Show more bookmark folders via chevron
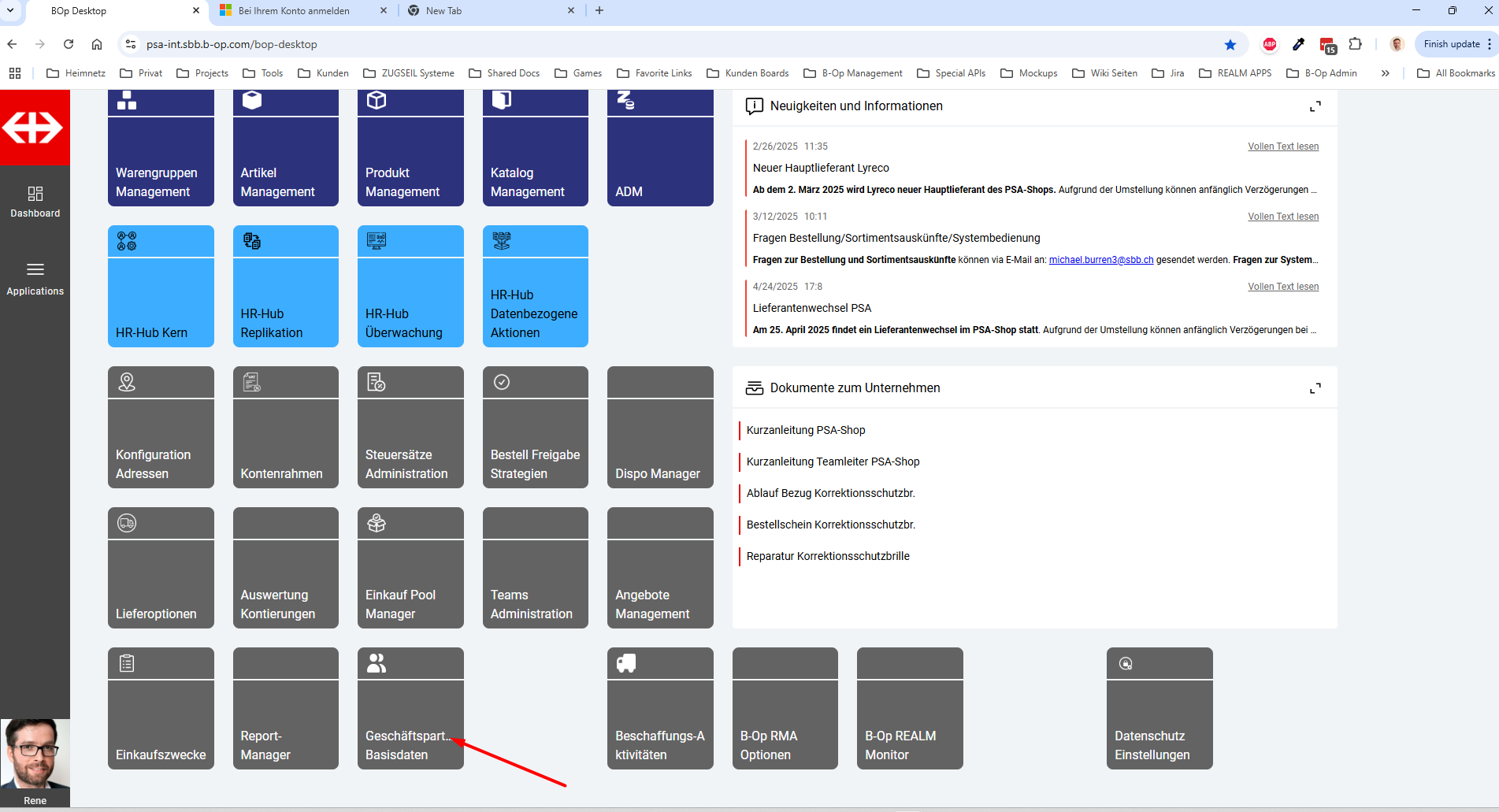This screenshot has width=1499, height=812. pyautogui.click(x=1385, y=73)
